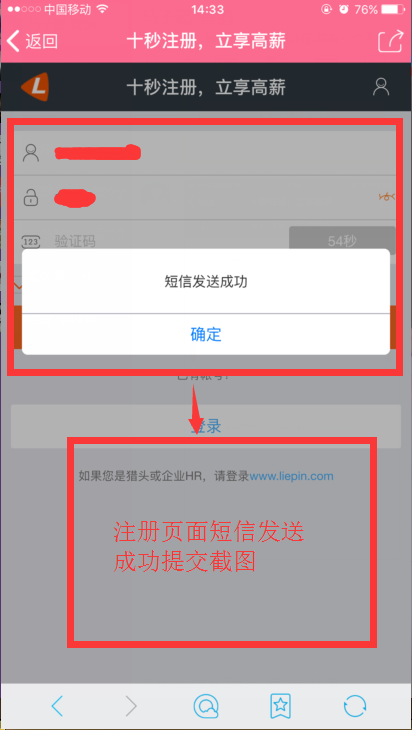Tap the username field with person icon
This screenshot has height=730, width=412.
pyautogui.click(x=205, y=153)
